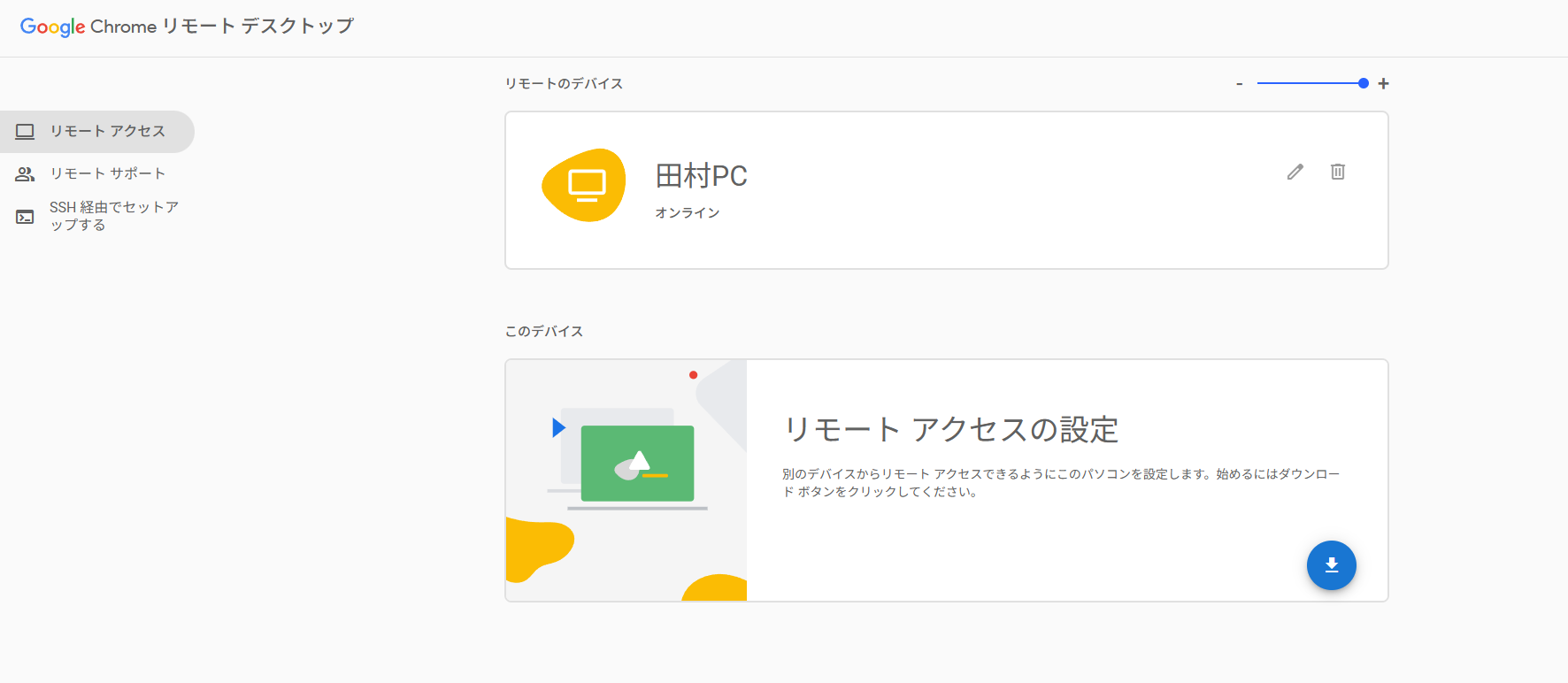Image resolution: width=1568 pixels, height=683 pixels.
Task: Click the blue download button for remote access setup
Action: pyautogui.click(x=1332, y=565)
